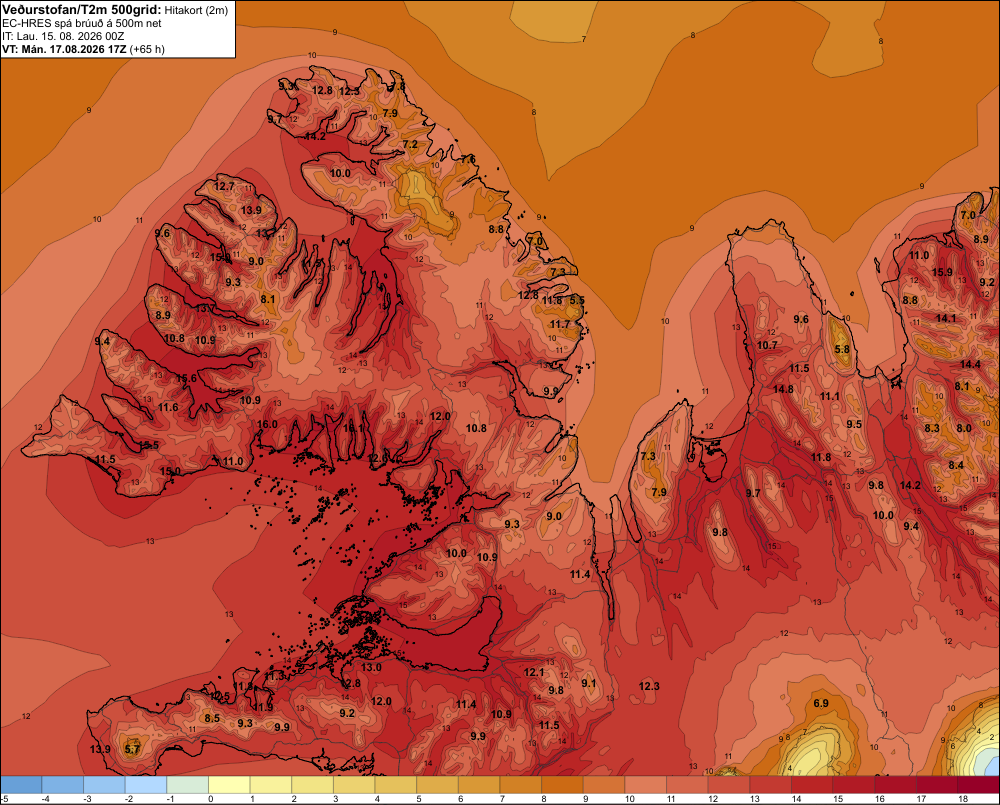1000x805 pixels.
Task: Click the '8.4' temperature value
Action: tap(955, 465)
